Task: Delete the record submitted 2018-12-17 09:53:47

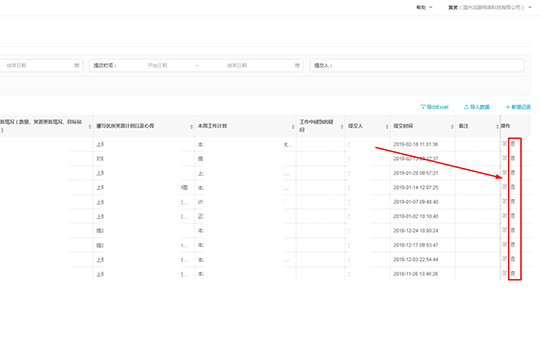Action: tap(513, 245)
